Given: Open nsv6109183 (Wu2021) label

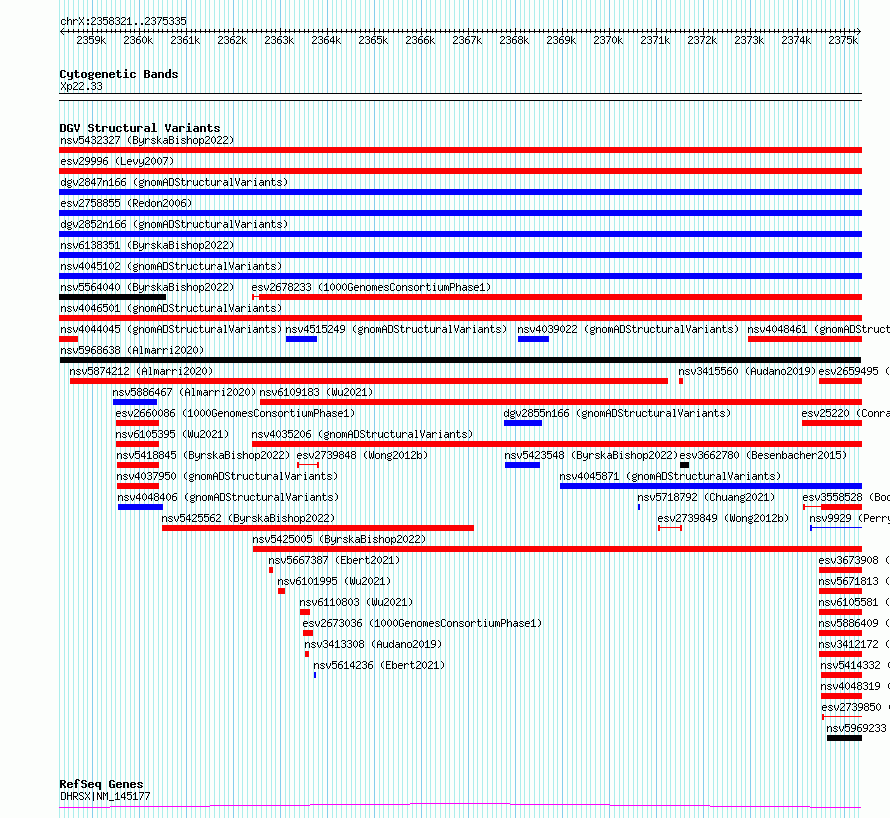Looking at the screenshot, I should tap(316, 392).
